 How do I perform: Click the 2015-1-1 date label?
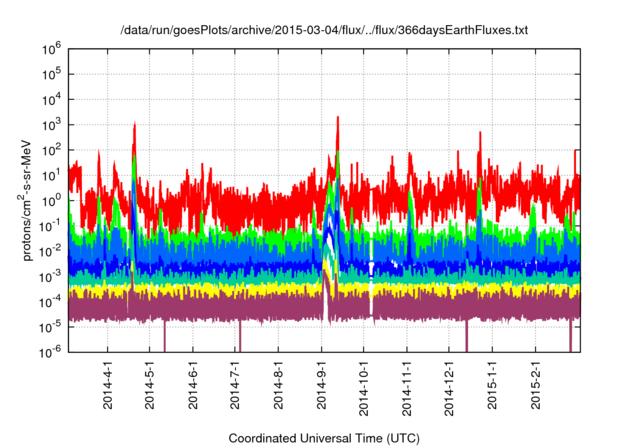492,385
